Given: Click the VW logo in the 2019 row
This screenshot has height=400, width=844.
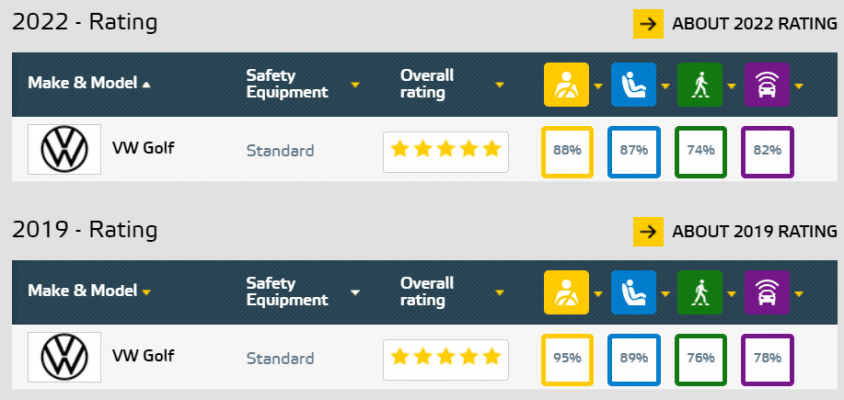Looking at the screenshot, I should click(64, 357).
